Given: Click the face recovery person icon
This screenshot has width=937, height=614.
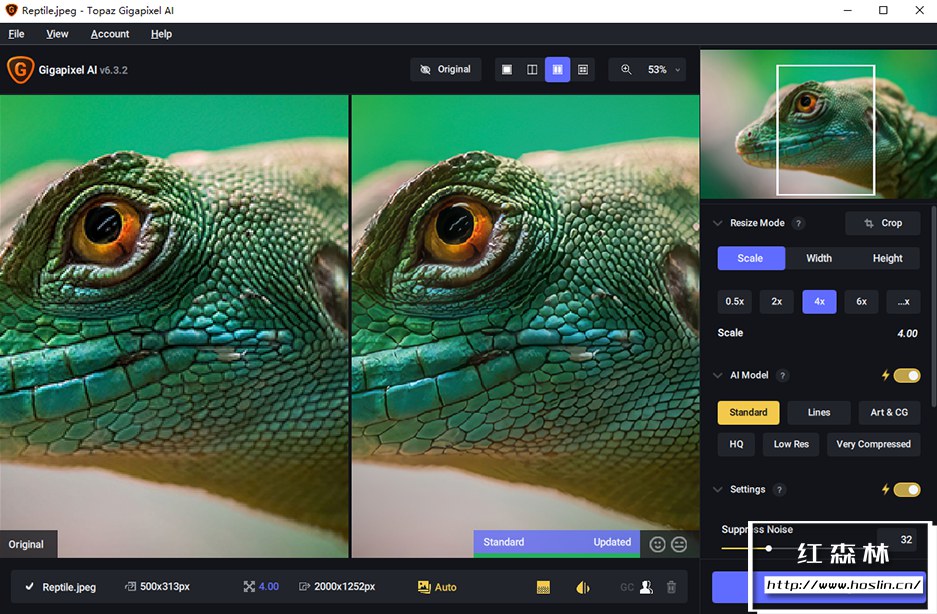Looking at the screenshot, I should click(646, 587).
